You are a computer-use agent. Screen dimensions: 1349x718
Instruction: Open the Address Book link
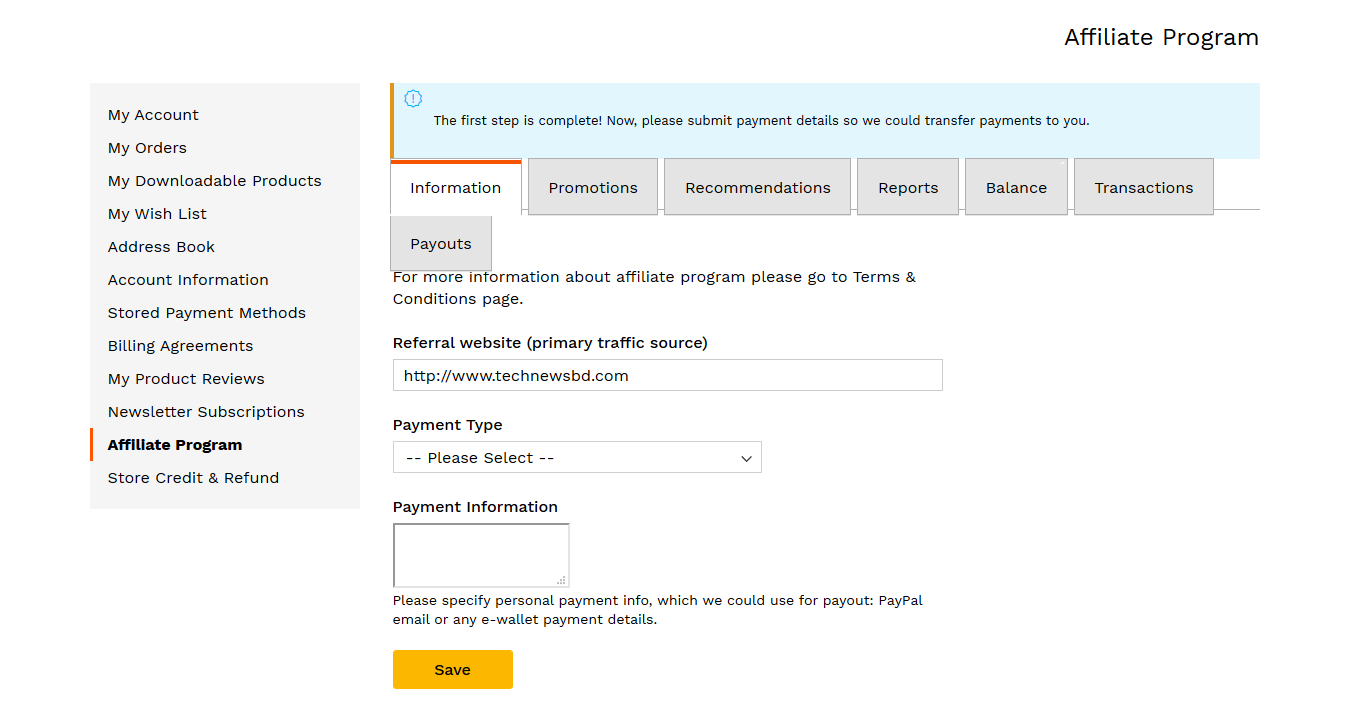(161, 247)
